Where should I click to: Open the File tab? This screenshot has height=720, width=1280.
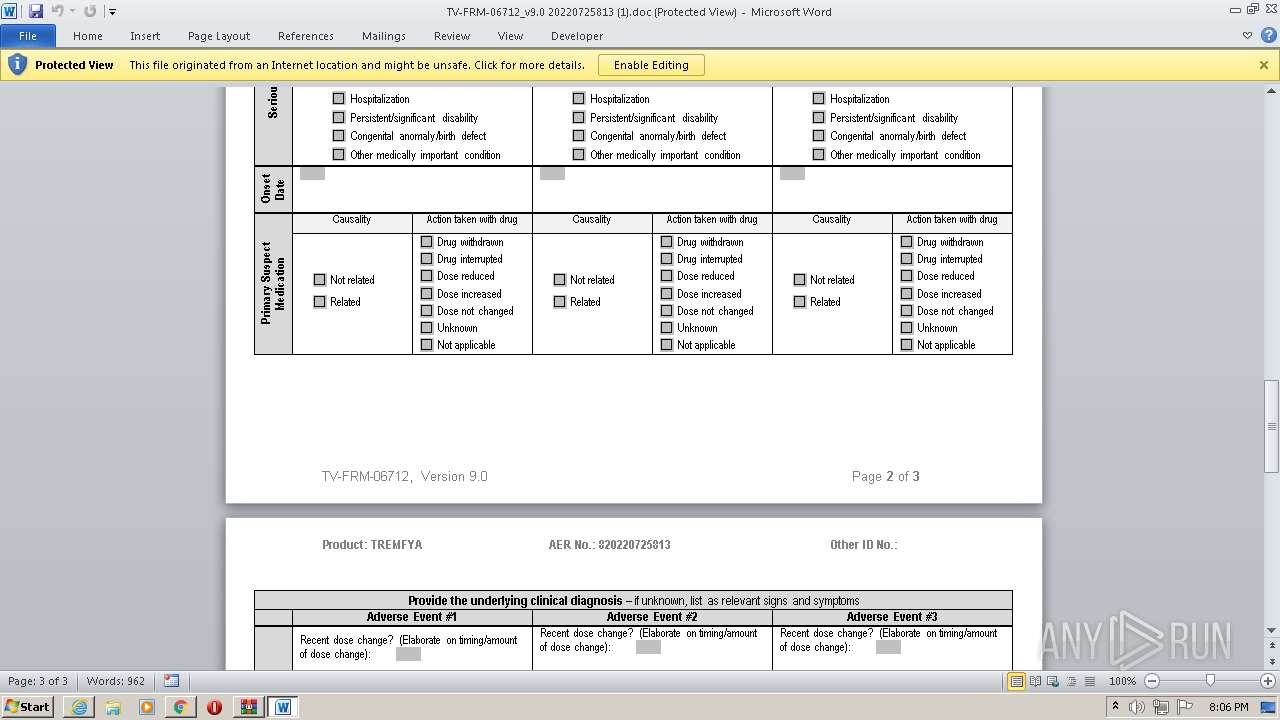[x=28, y=36]
